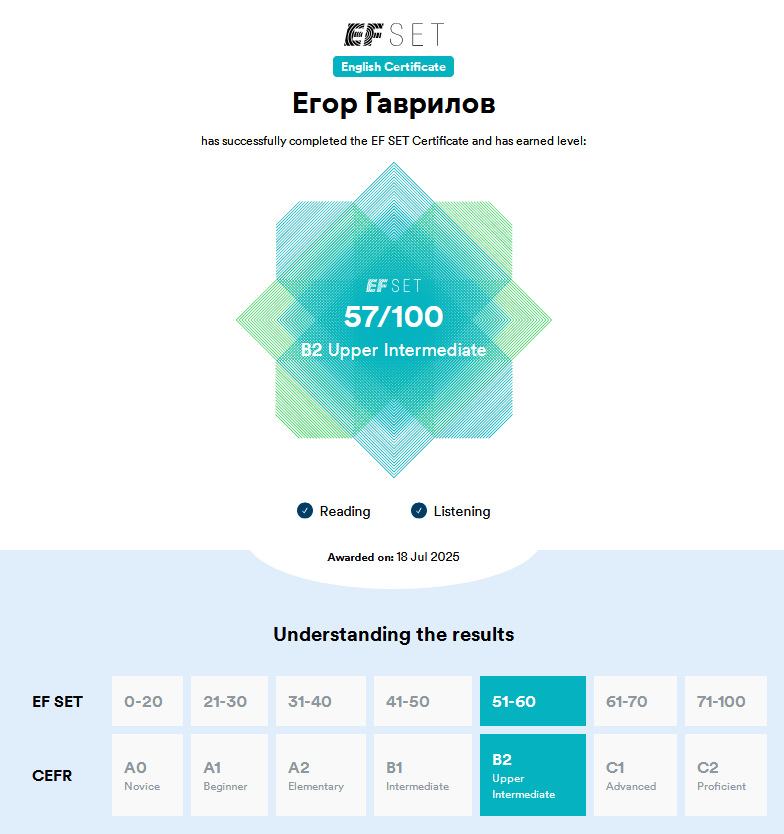Screen dimensions: 784x834
Task: Select the 41-50 EF SET score box
Action: (422, 701)
